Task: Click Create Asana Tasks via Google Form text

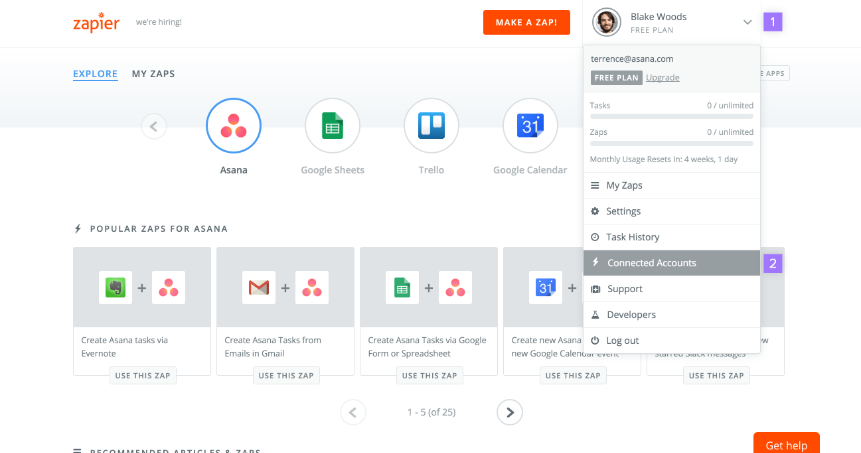Action: tap(427, 346)
